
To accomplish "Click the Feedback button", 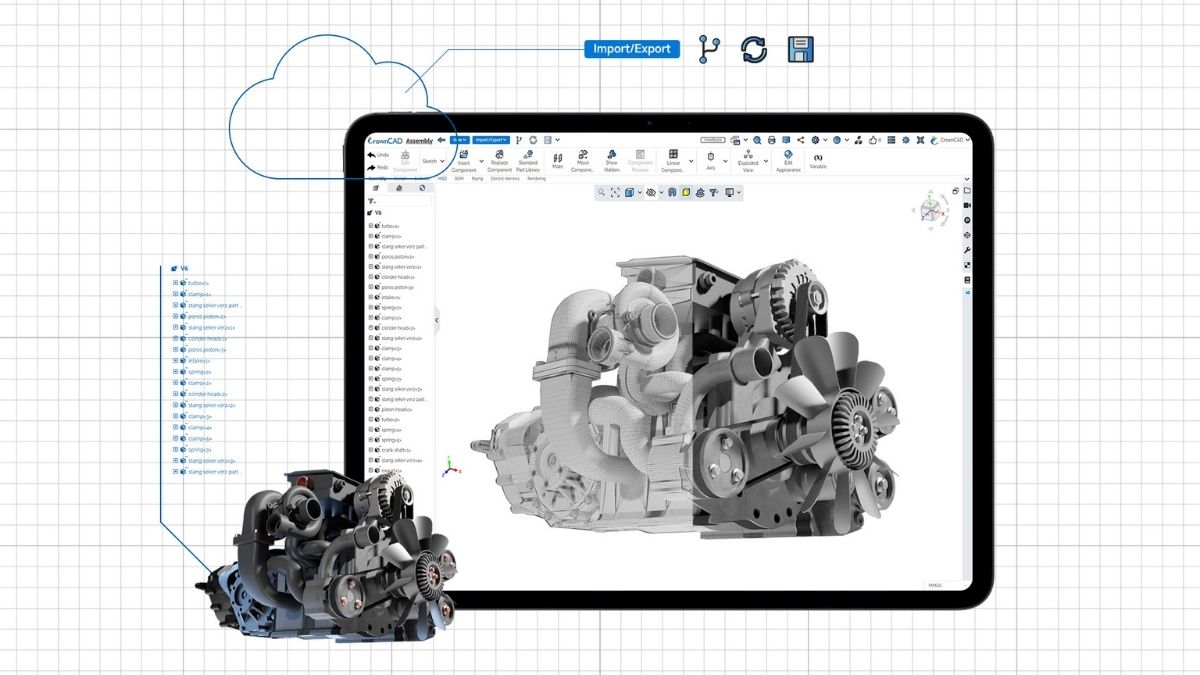I will coord(713,140).
